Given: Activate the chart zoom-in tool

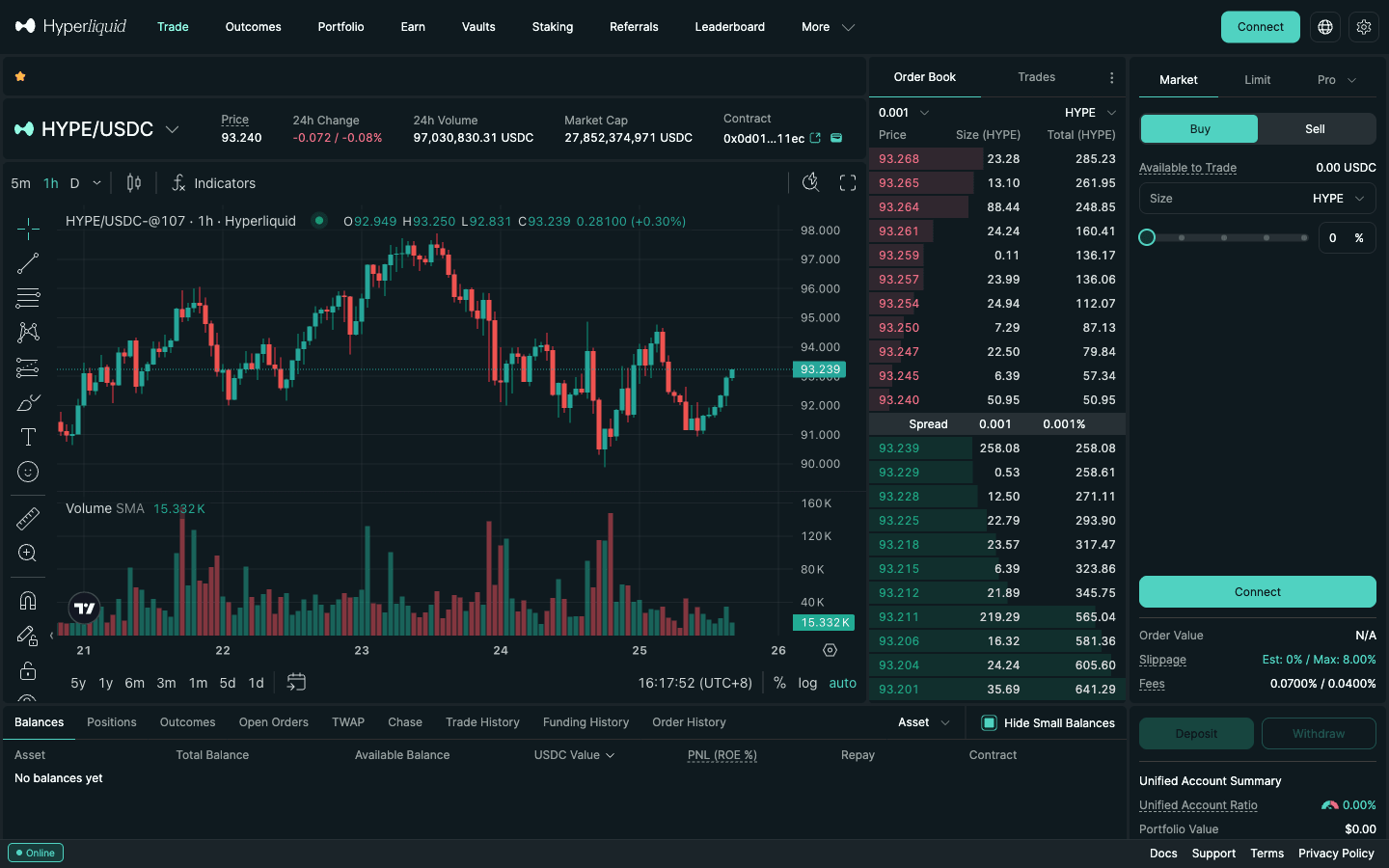Looking at the screenshot, I should click(x=28, y=554).
